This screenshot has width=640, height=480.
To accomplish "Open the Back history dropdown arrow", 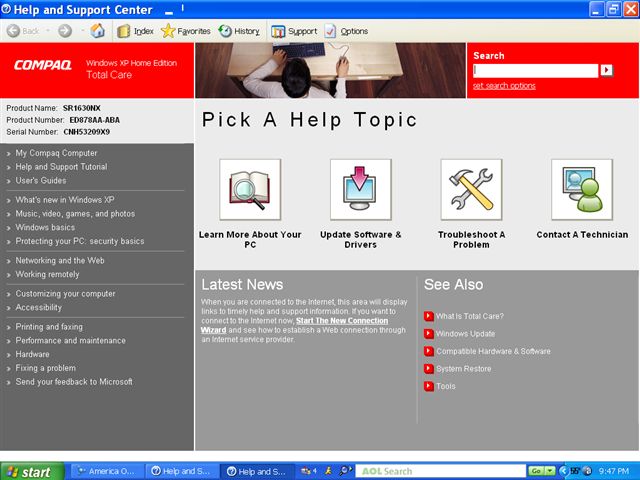I will click(47, 31).
